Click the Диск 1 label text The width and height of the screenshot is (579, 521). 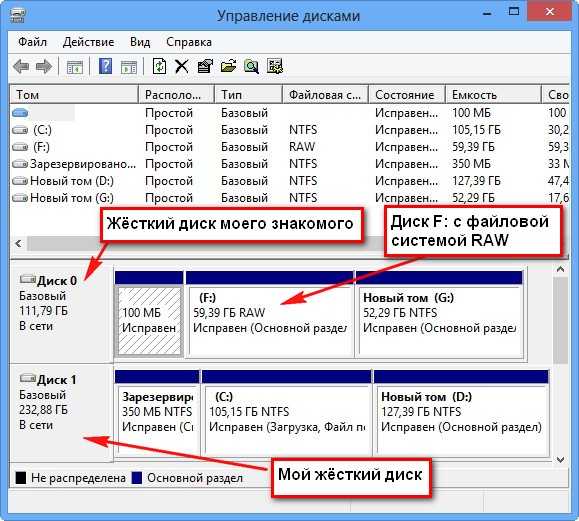click(x=57, y=380)
